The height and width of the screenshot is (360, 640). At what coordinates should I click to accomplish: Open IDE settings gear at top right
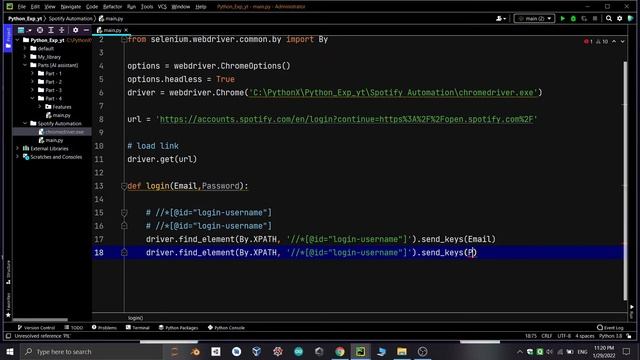pos(620,18)
